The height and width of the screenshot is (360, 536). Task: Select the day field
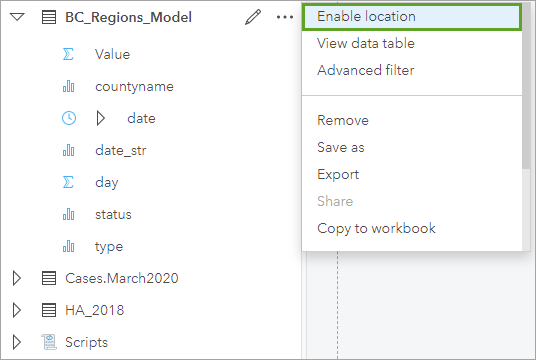[107, 183]
